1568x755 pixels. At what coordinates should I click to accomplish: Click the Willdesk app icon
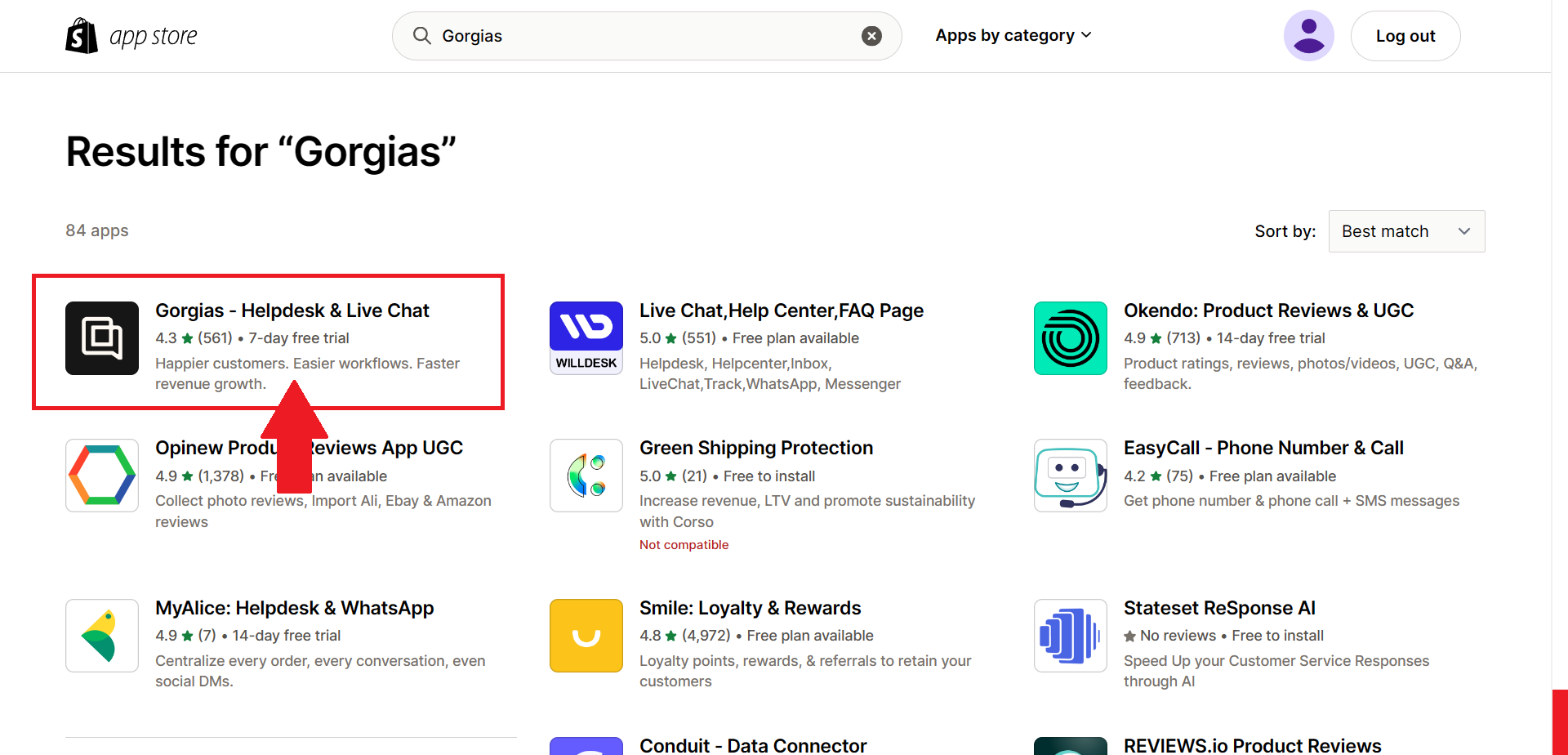(x=586, y=338)
